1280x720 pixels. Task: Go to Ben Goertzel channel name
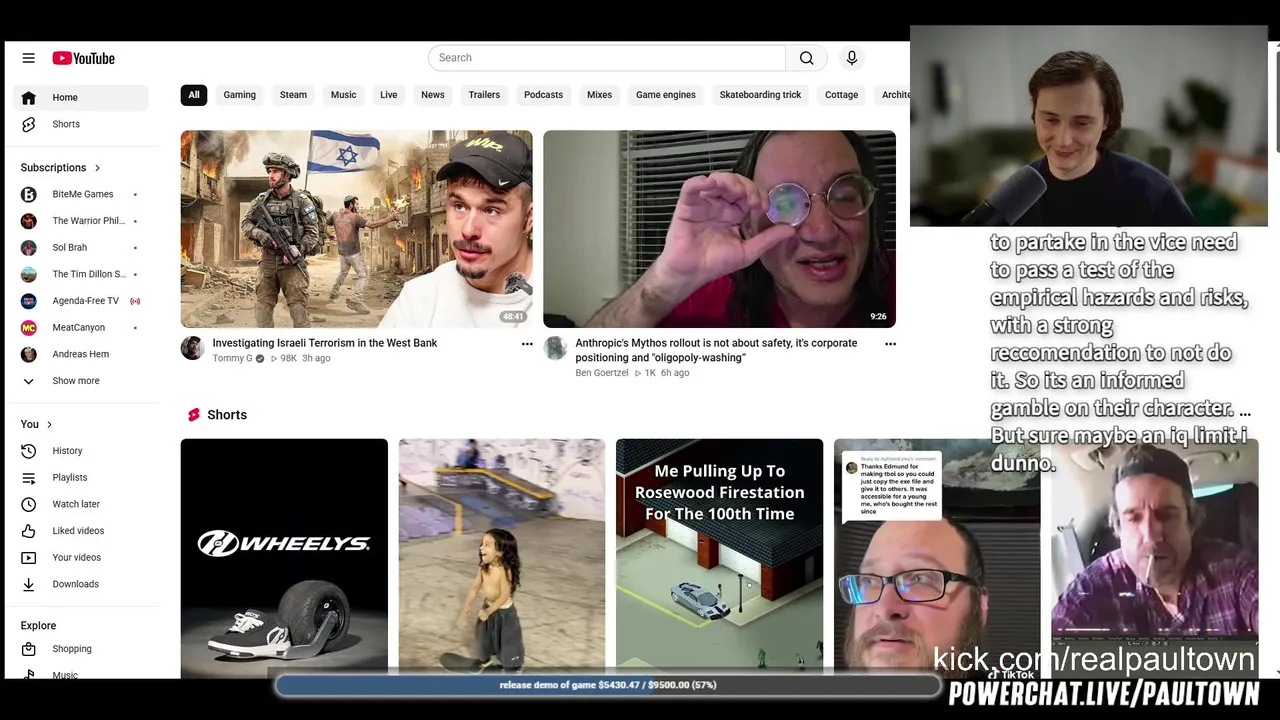coord(602,373)
